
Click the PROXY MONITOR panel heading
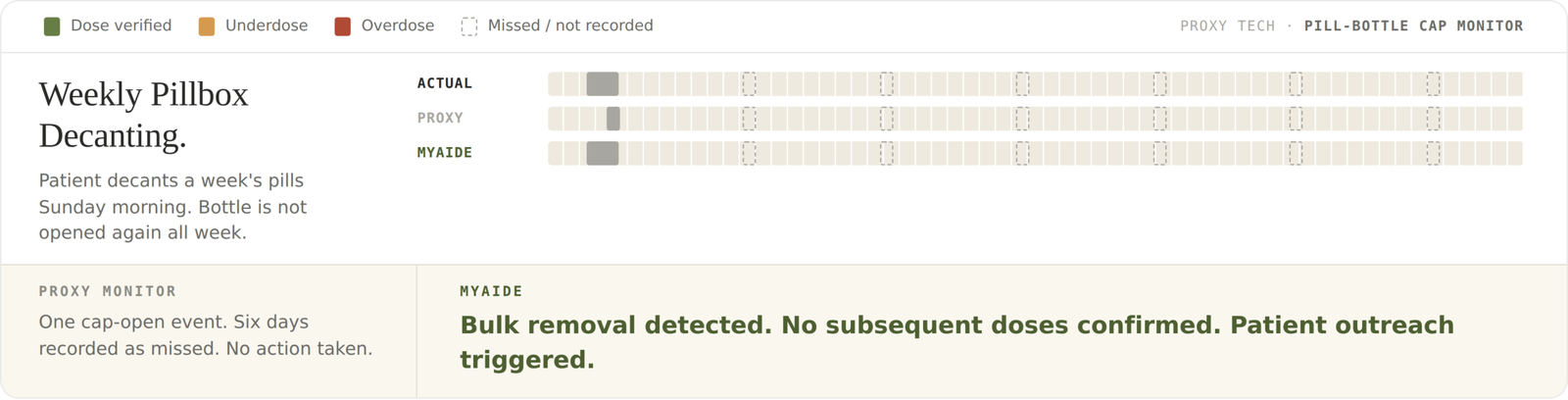pos(108,291)
